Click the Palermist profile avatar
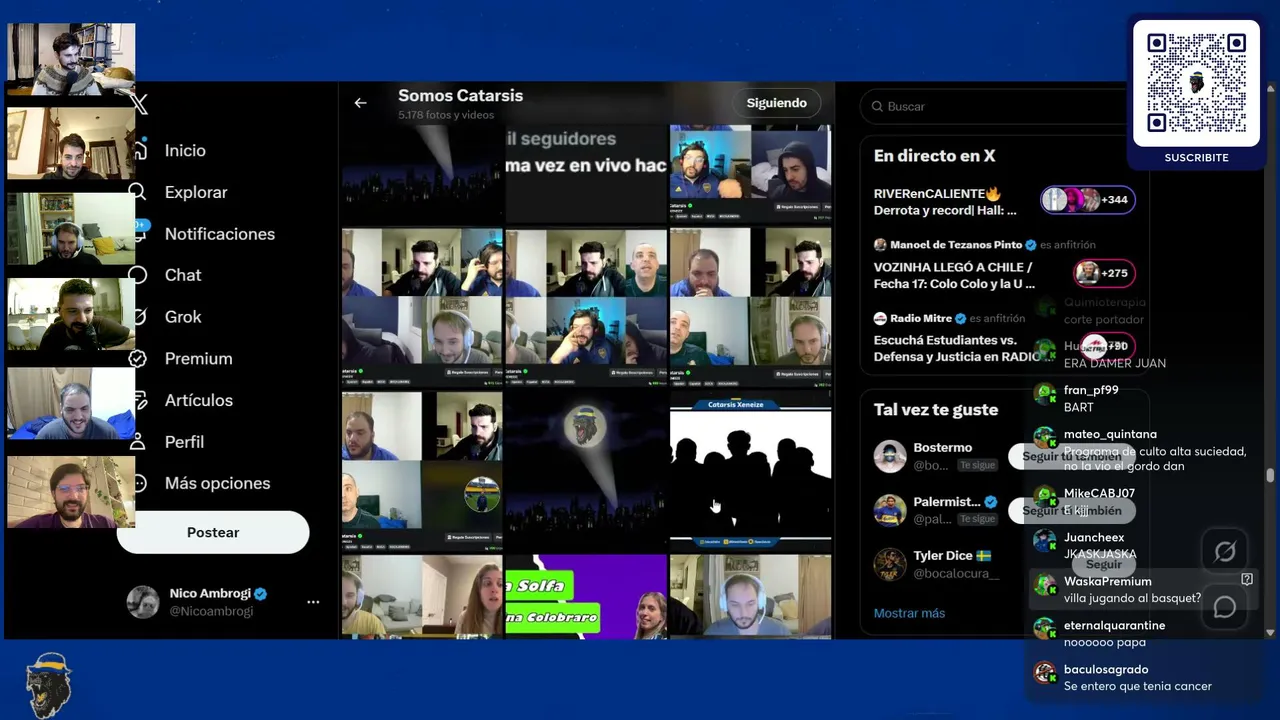Viewport: 1280px width, 720px height. [890, 510]
